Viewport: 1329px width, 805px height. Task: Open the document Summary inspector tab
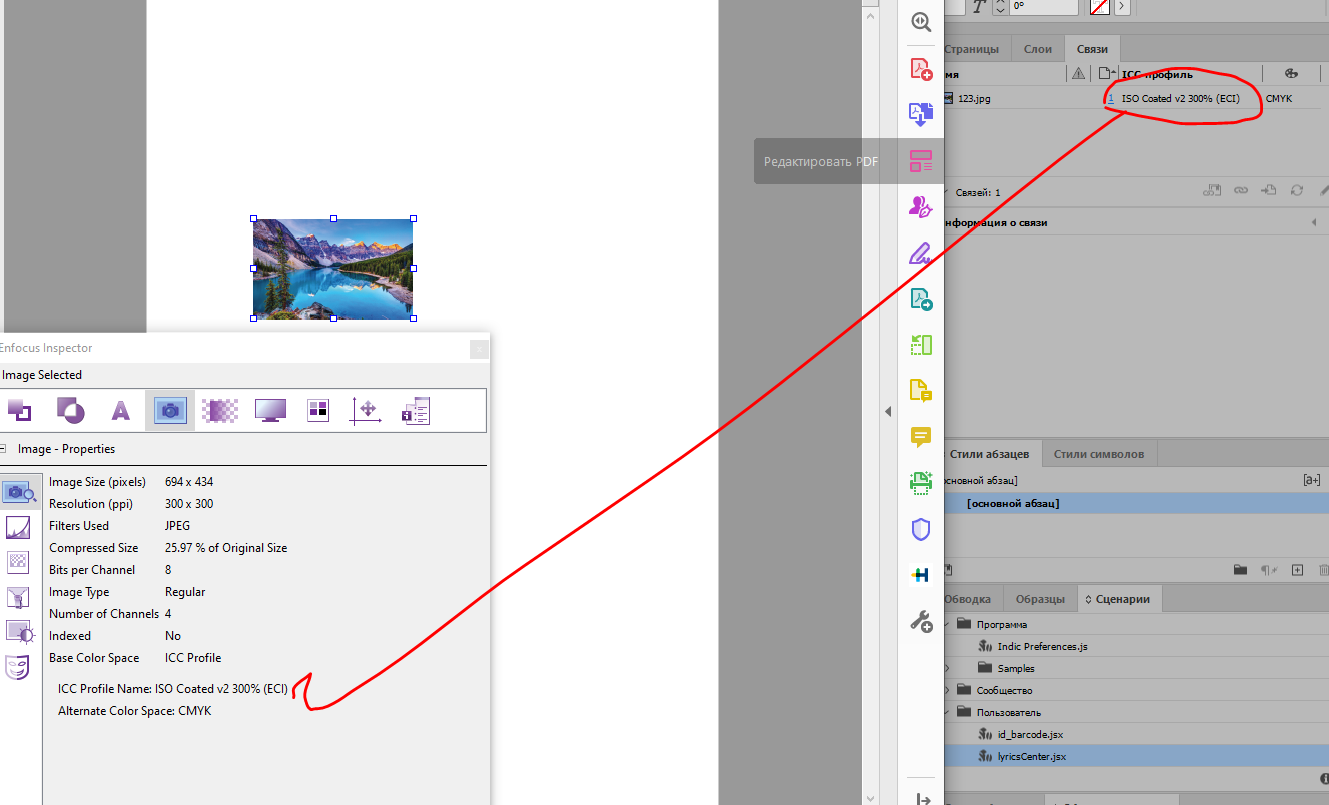pyautogui.click(x=416, y=410)
